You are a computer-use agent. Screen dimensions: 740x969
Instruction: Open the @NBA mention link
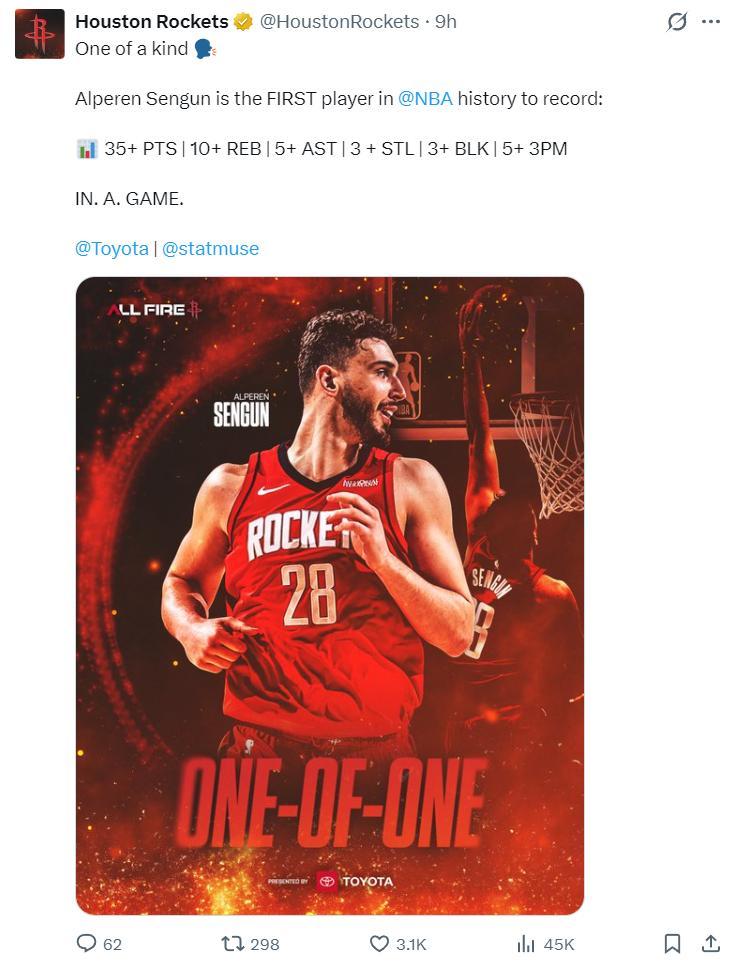coord(425,98)
